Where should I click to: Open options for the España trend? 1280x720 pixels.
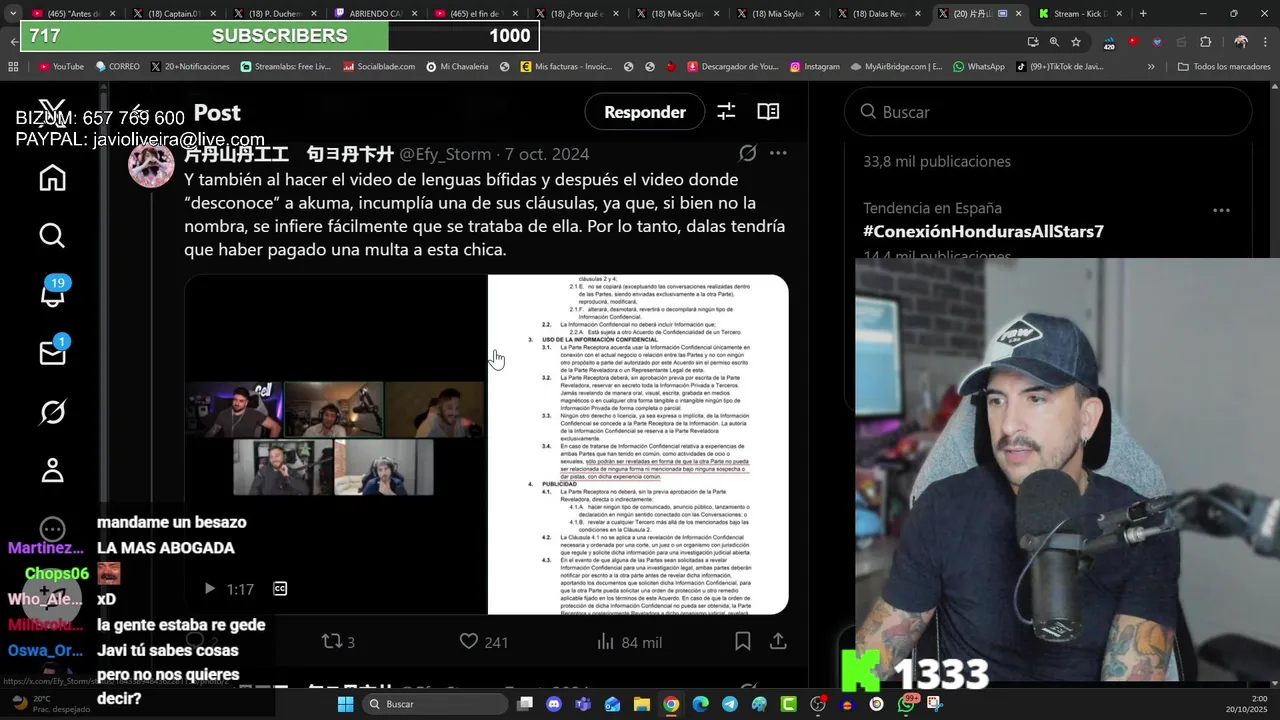[x=1221, y=210]
